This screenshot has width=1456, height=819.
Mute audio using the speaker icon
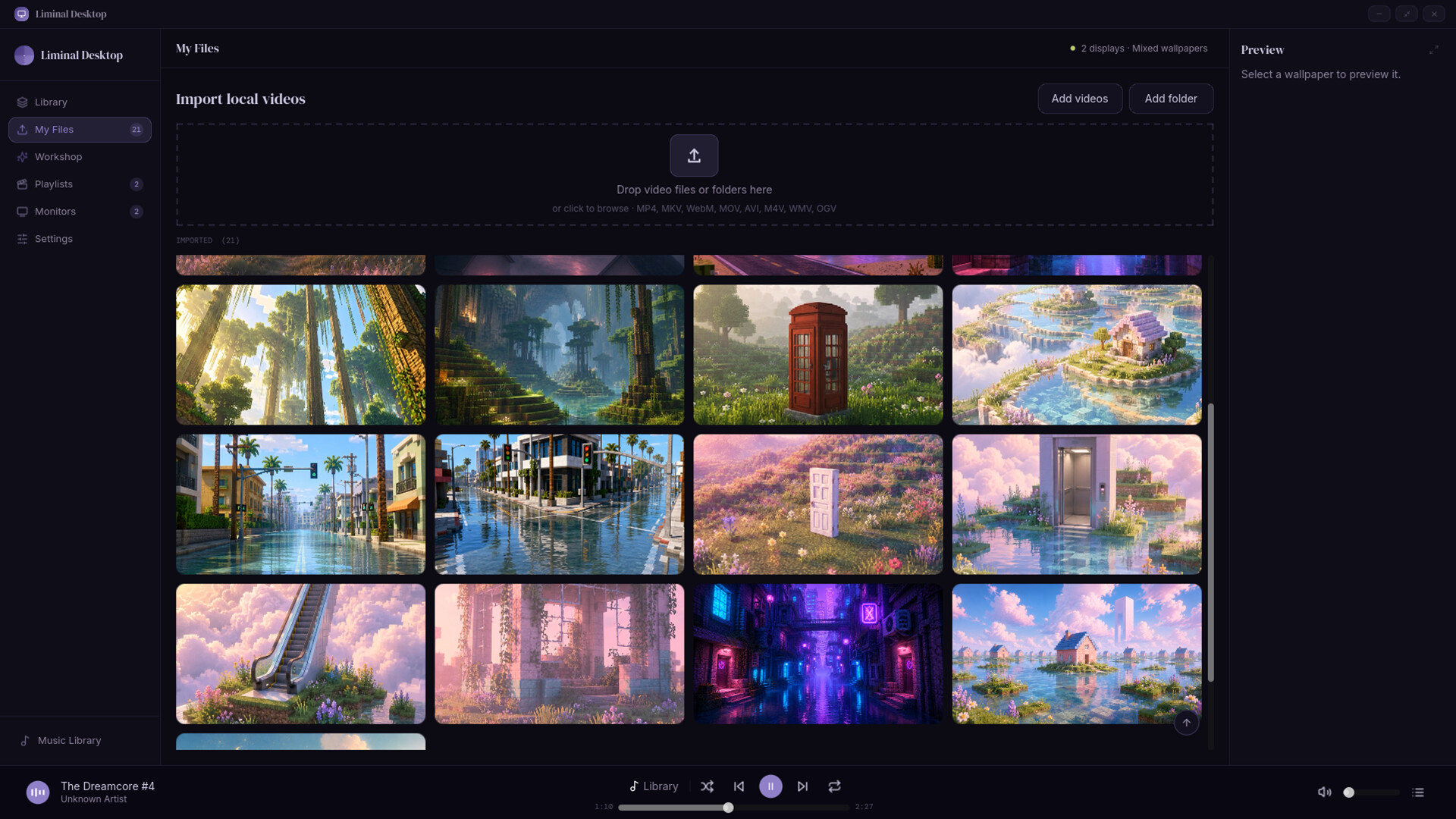pyautogui.click(x=1325, y=792)
